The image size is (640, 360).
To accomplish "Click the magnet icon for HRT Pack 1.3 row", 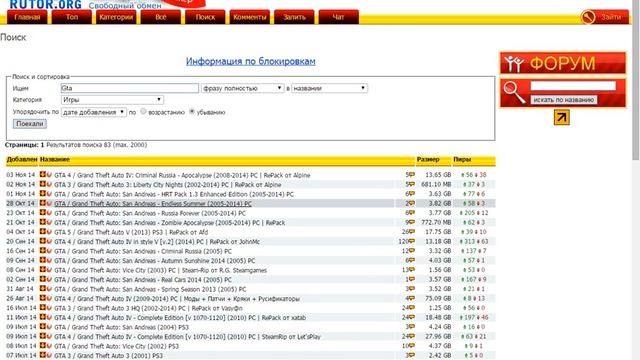I will pos(49,193).
